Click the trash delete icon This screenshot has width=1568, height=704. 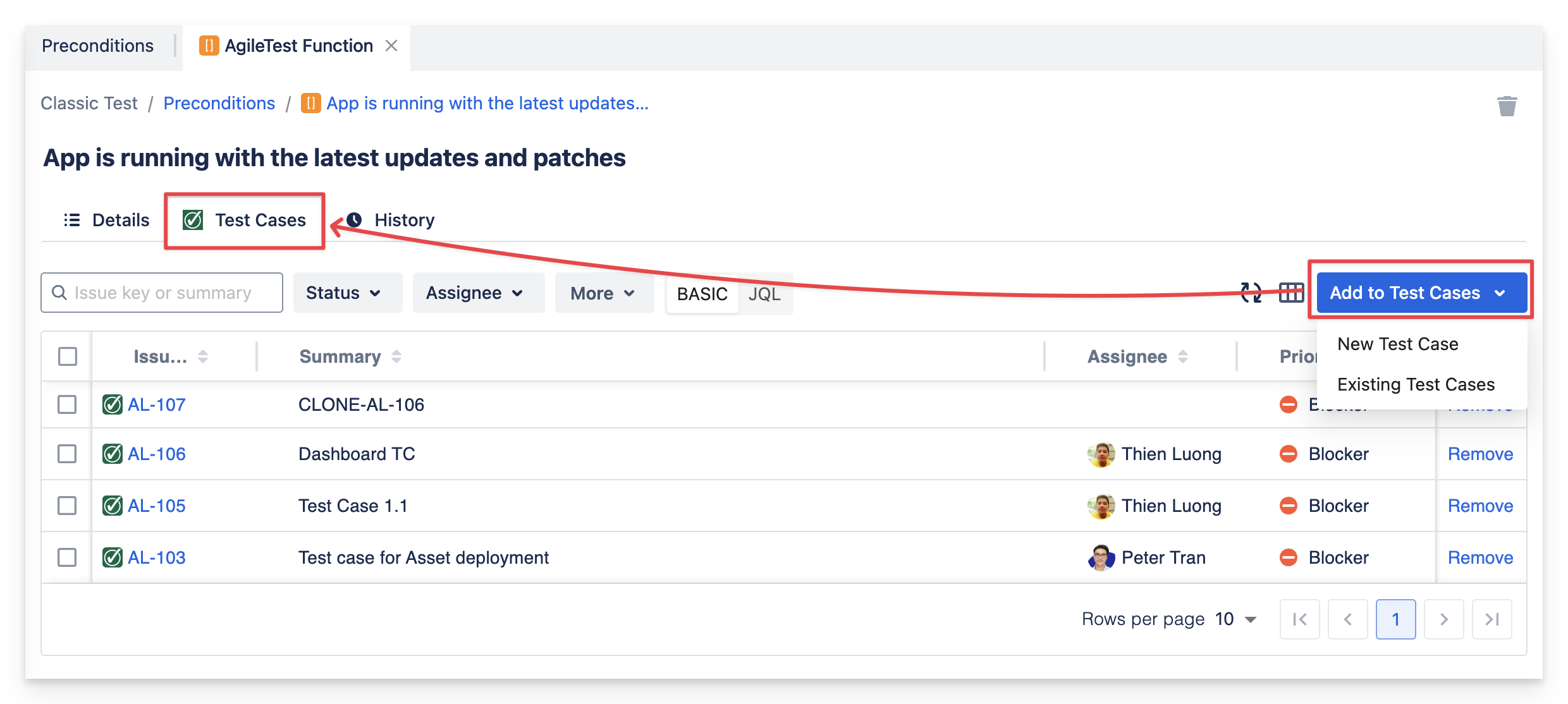click(x=1507, y=106)
